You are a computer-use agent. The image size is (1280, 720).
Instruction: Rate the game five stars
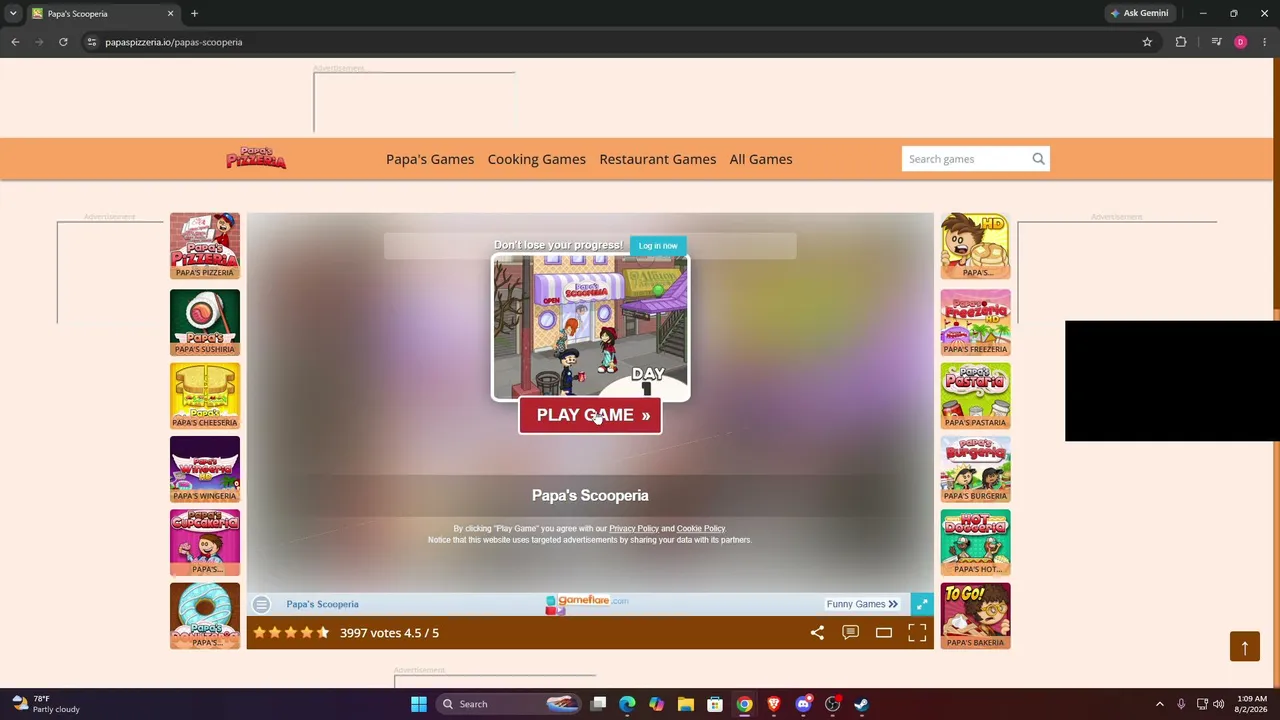click(x=323, y=632)
